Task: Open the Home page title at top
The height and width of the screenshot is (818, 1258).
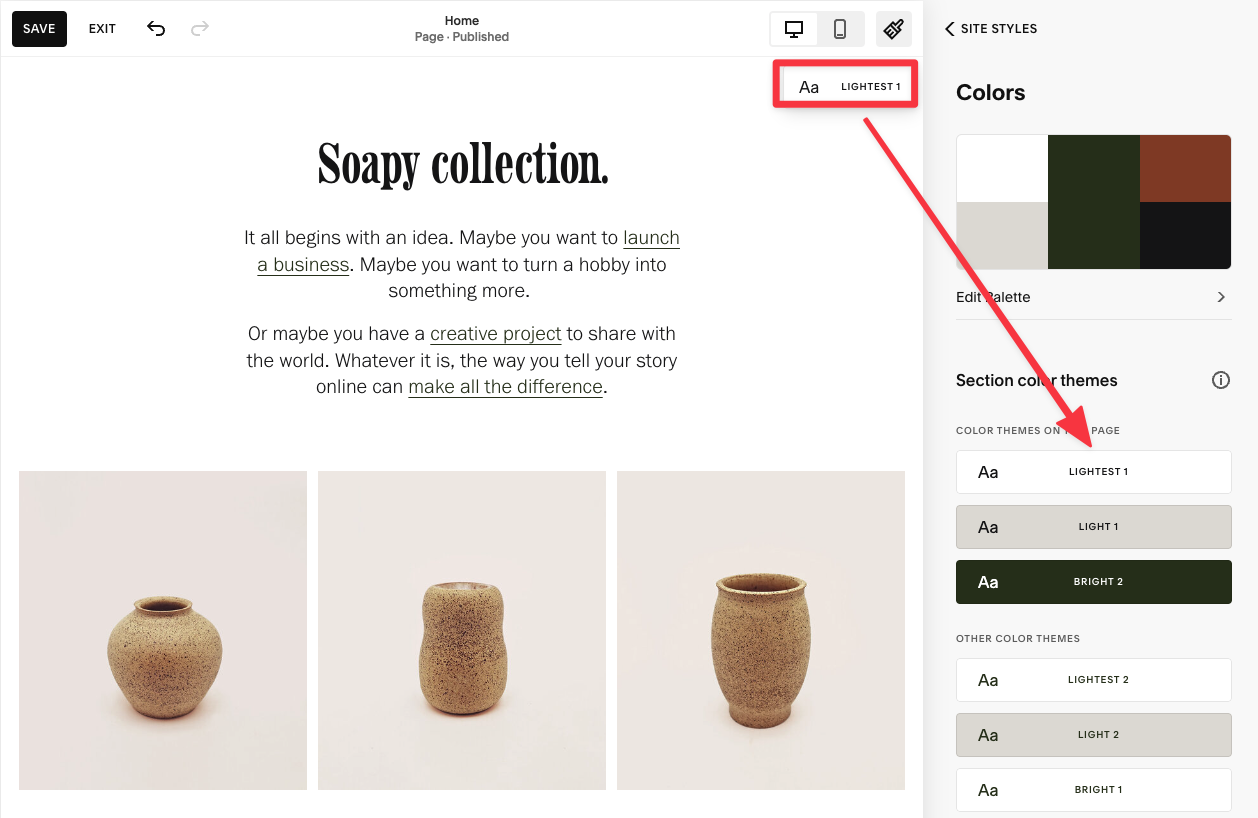Action: tap(461, 20)
